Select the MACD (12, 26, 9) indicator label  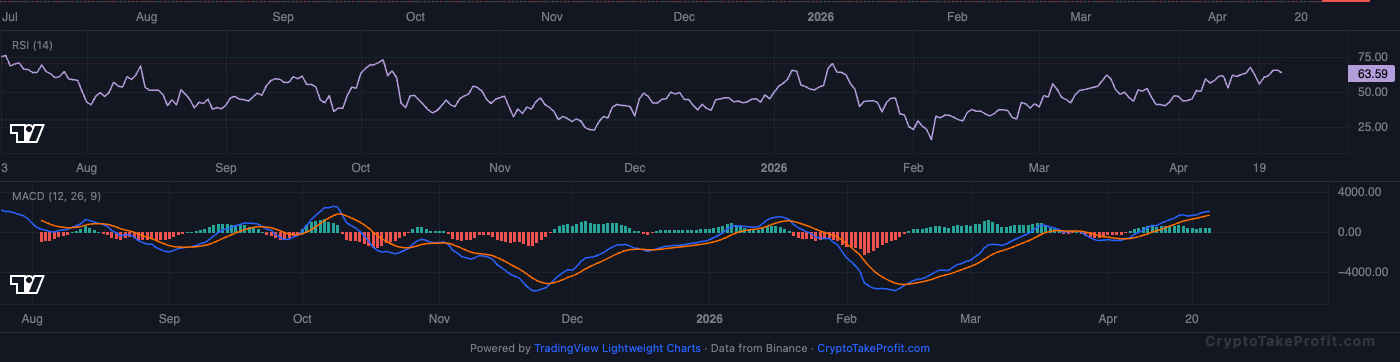pos(55,196)
